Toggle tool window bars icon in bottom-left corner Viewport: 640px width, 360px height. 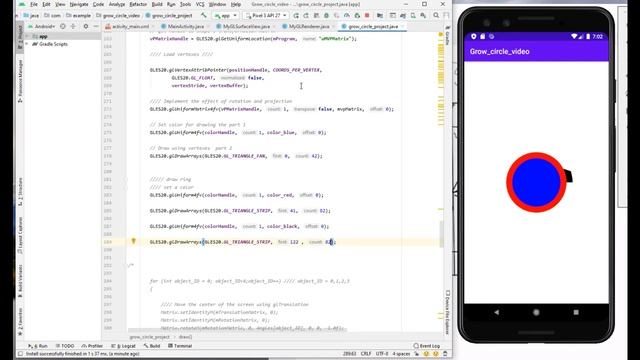tap(20, 353)
